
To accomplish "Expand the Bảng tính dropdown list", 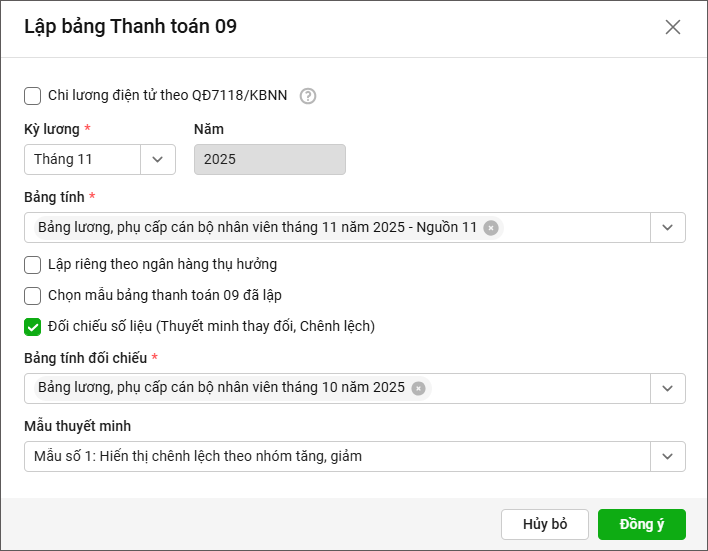I will (668, 228).
